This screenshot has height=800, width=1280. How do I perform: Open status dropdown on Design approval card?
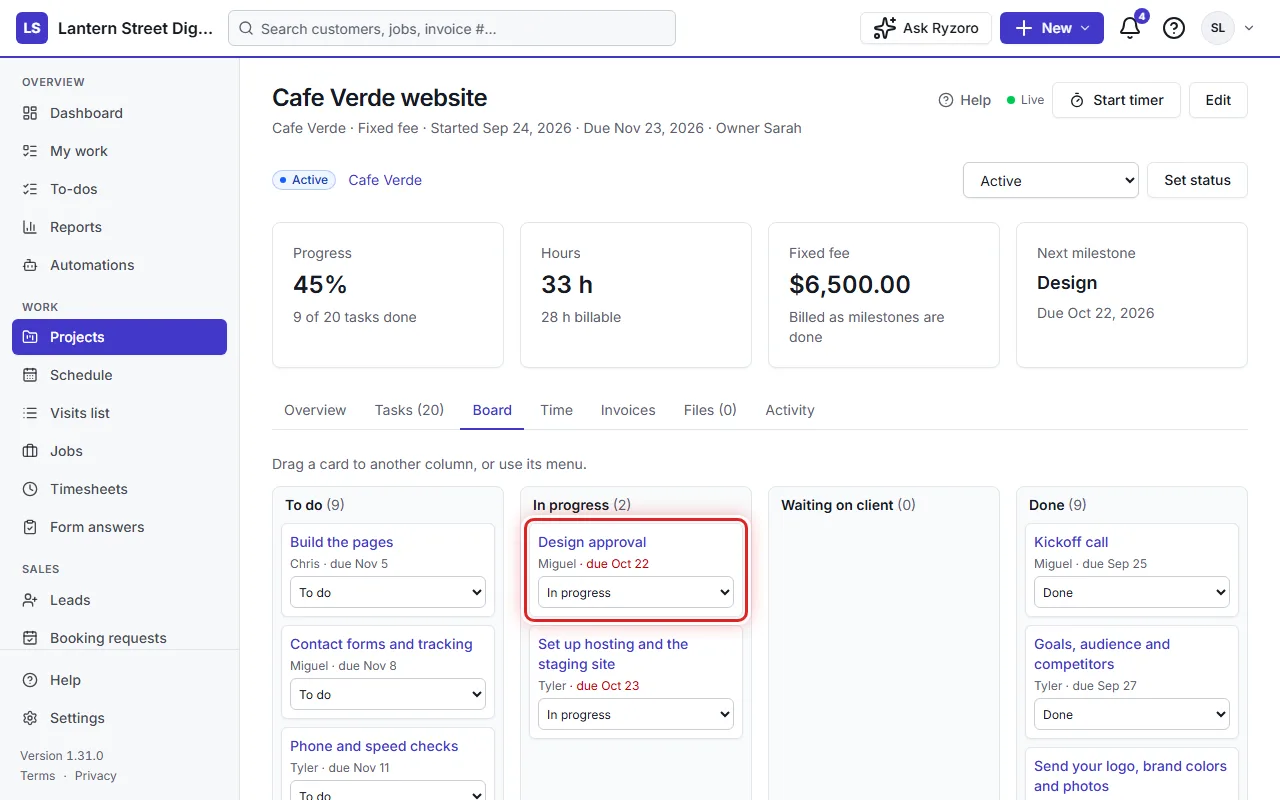click(636, 592)
